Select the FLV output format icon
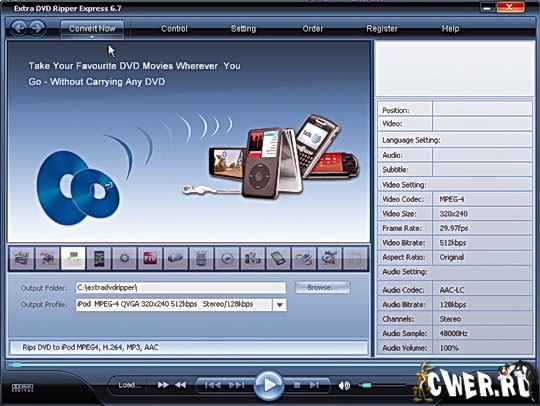The height and width of the screenshot is (406, 540). pos(150,258)
